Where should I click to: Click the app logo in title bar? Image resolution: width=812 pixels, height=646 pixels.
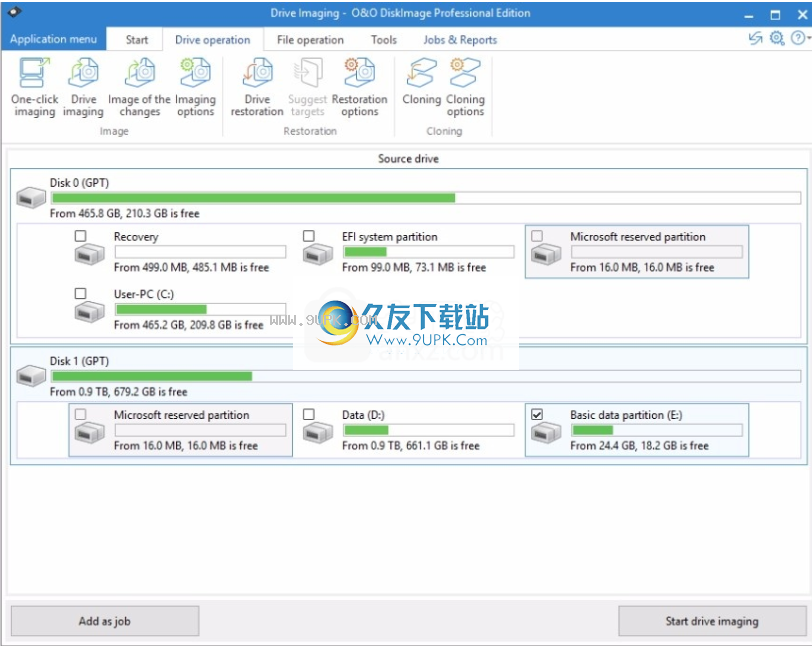click(x=14, y=11)
